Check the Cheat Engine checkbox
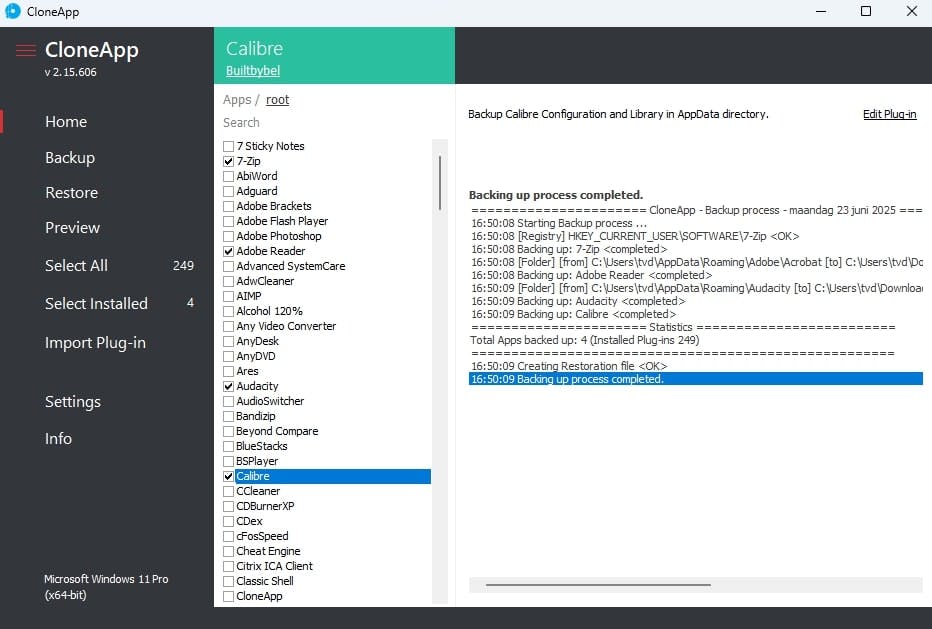The width and height of the screenshot is (932, 629). pyautogui.click(x=228, y=552)
